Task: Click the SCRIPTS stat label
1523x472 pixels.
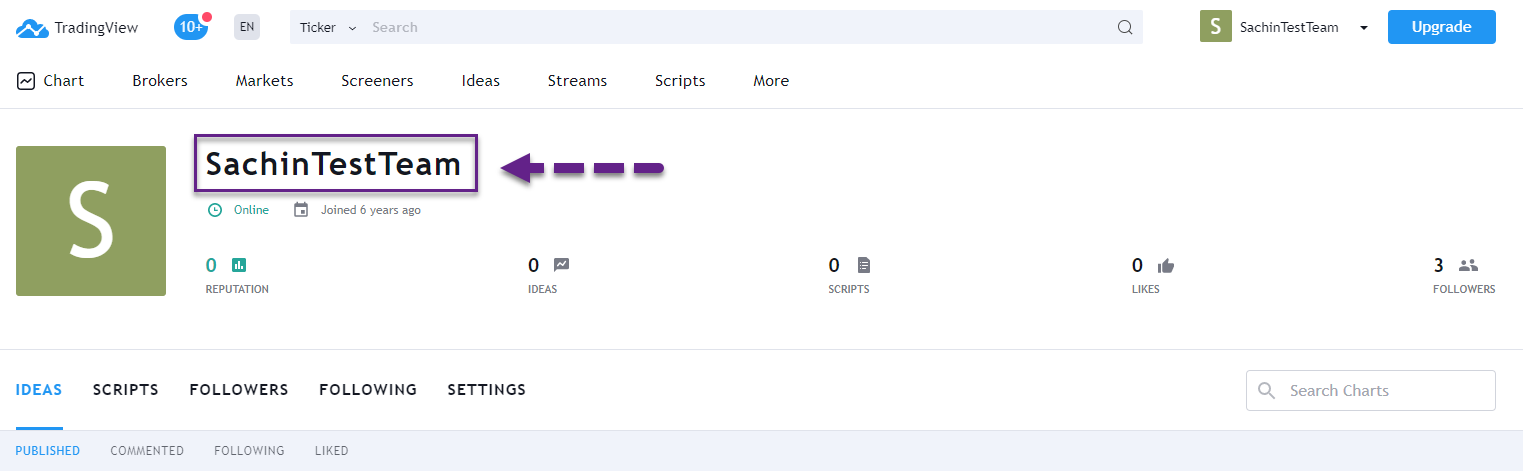Action: pyautogui.click(x=849, y=289)
